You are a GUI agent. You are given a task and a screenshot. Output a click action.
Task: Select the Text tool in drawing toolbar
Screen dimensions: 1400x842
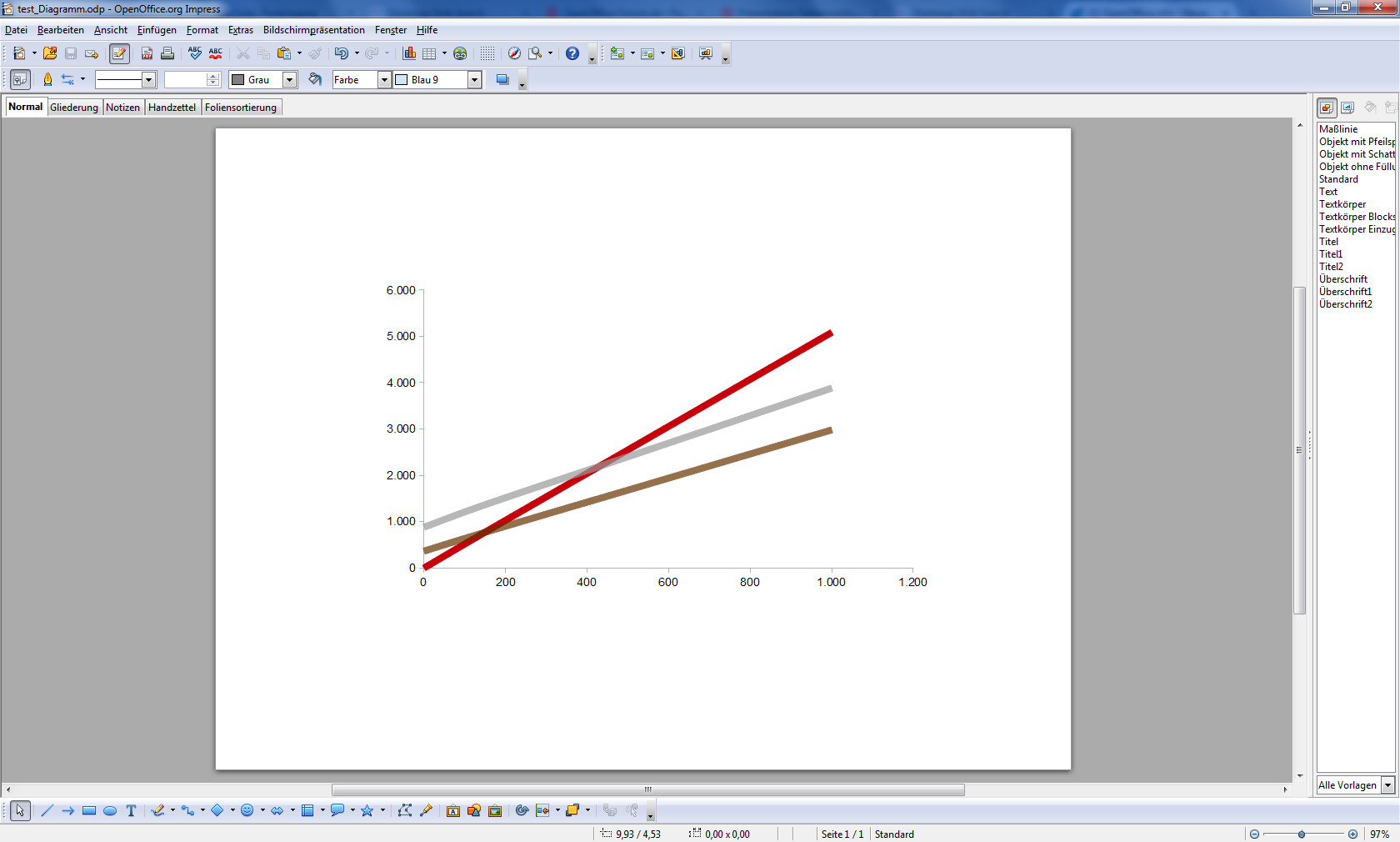131,810
